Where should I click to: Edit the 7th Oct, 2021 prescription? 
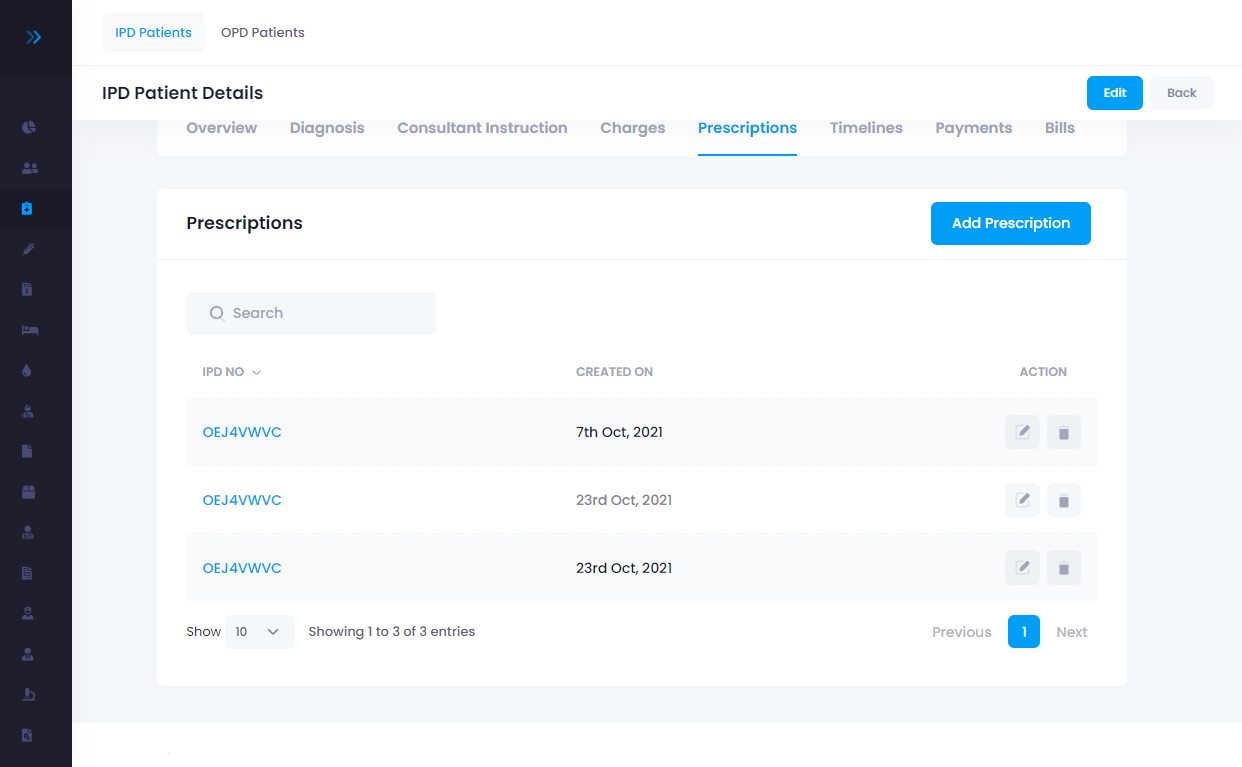point(1022,432)
